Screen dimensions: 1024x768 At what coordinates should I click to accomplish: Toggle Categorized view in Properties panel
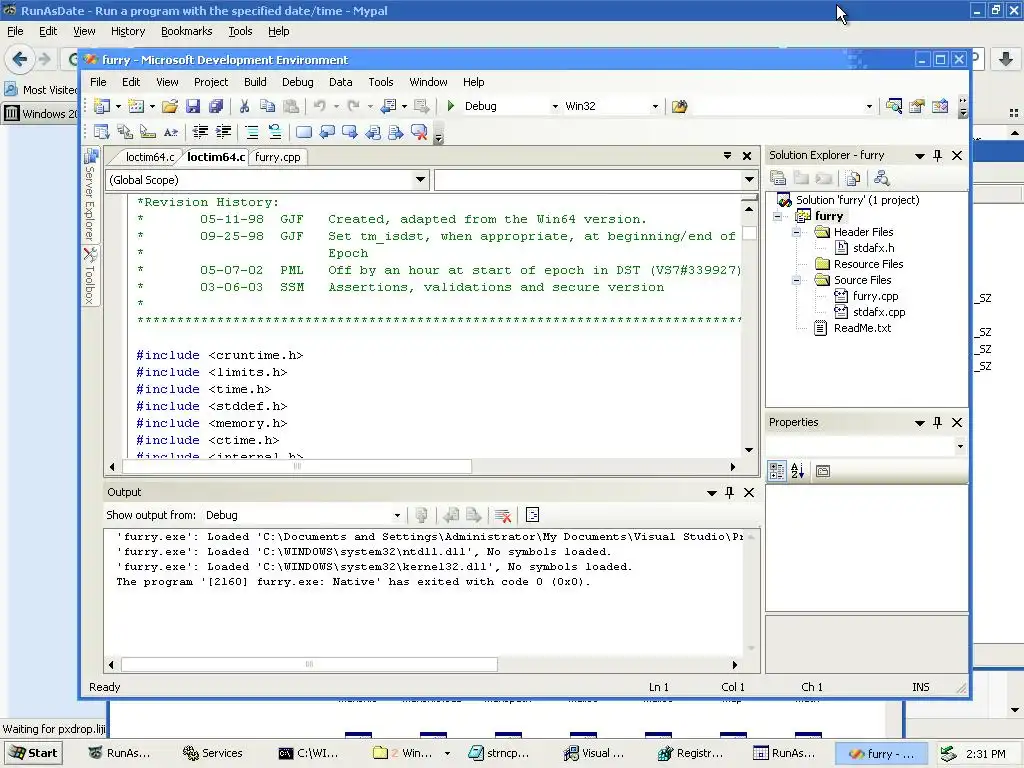coord(776,471)
